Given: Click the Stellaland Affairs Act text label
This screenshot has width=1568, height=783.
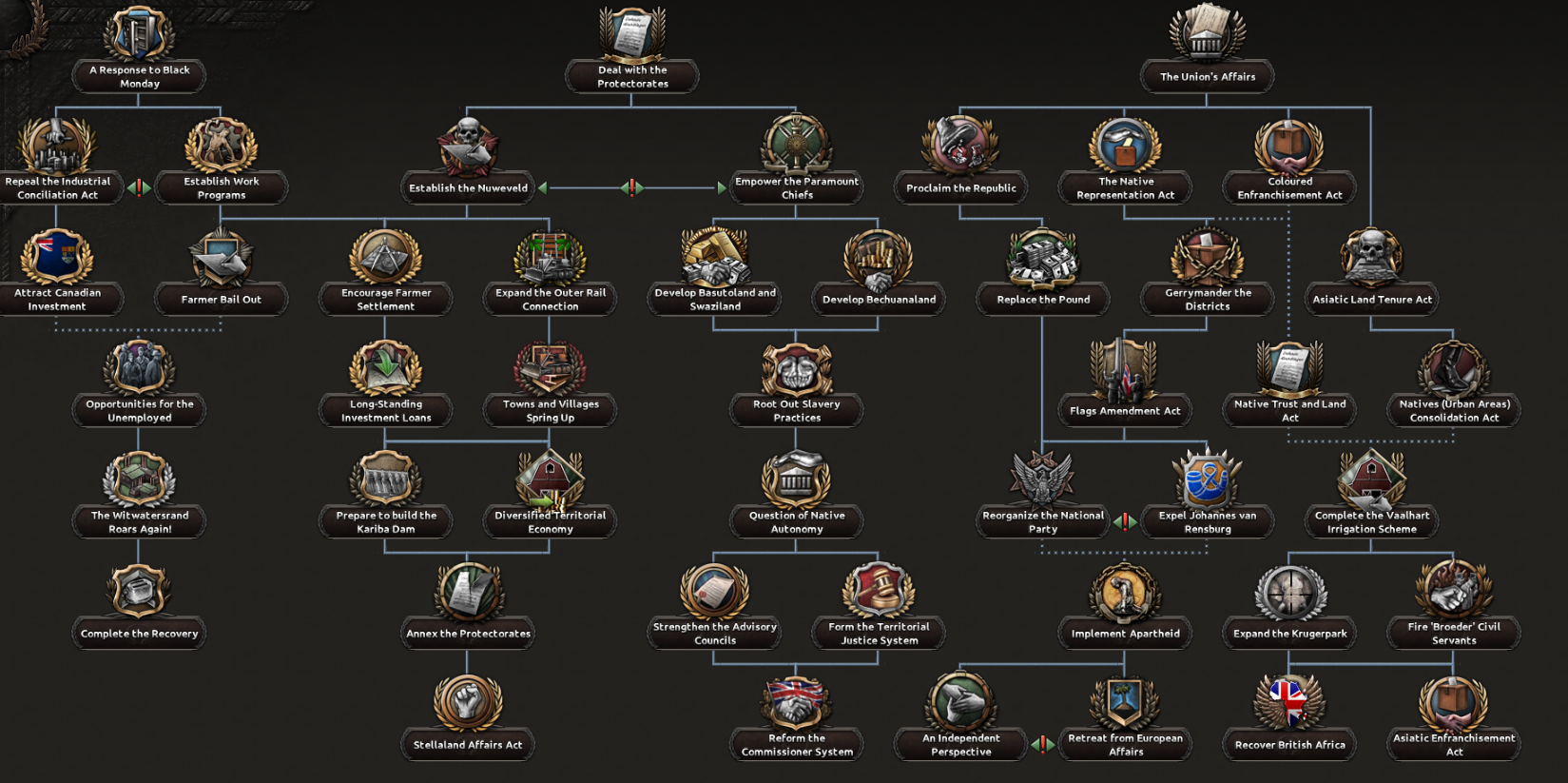Looking at the screenshot, I should pos(468,745).
